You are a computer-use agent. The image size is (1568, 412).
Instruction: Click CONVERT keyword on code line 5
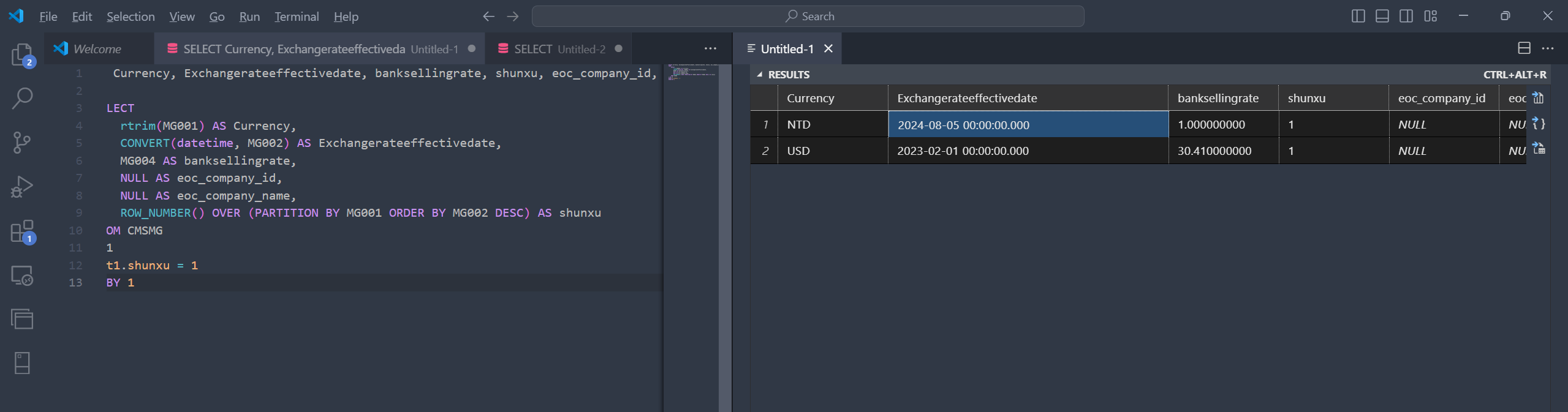point(145,143)
